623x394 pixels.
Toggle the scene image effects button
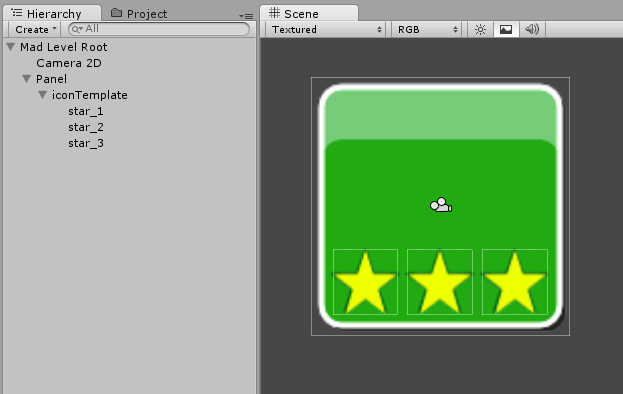(x=506, y=29)
